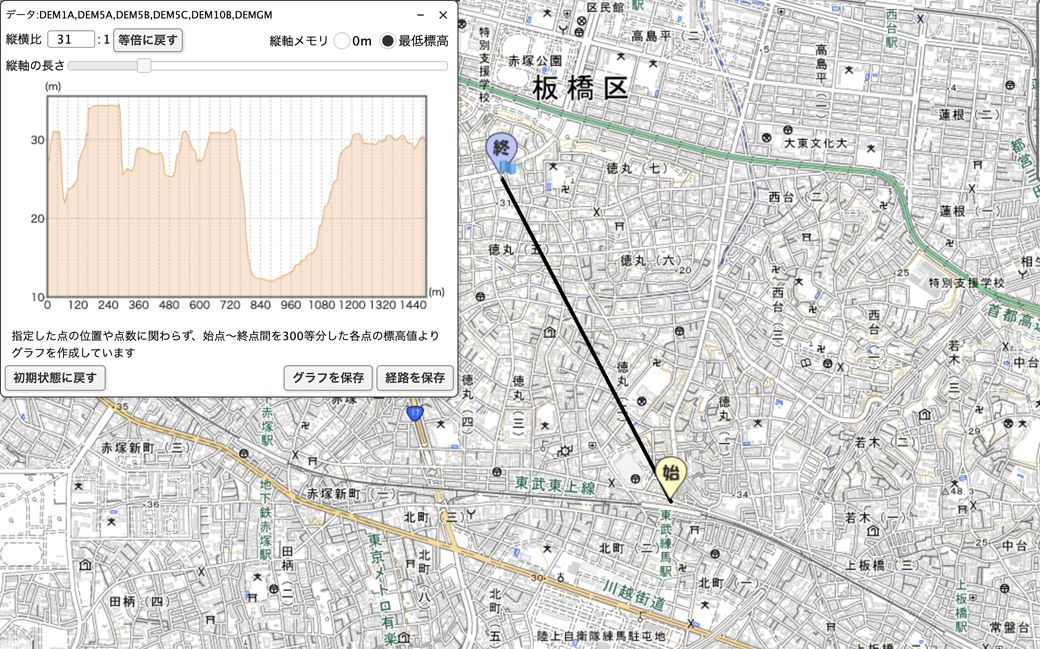Select the 0m vertical axis radio
1040x649 pixels.
click(x=342, y=41)
